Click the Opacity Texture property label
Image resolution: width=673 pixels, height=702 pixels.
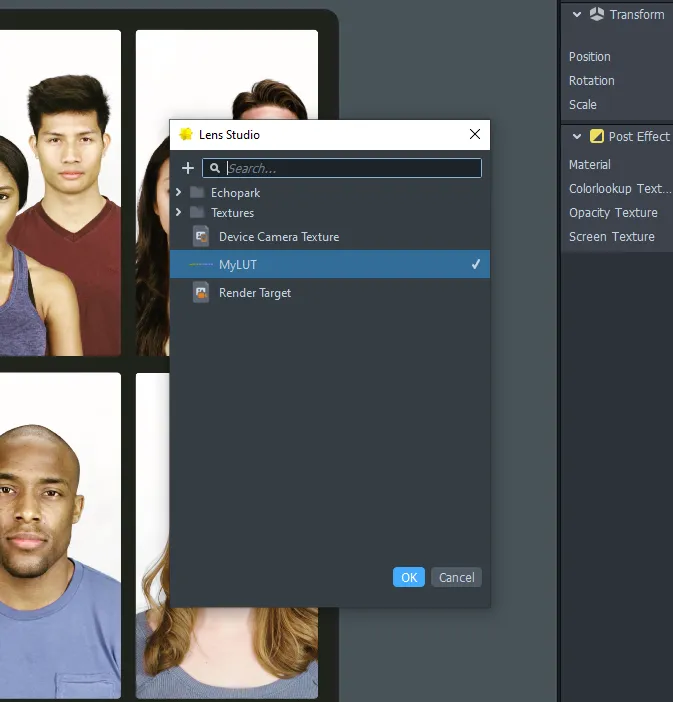click(x=613, y=213)
